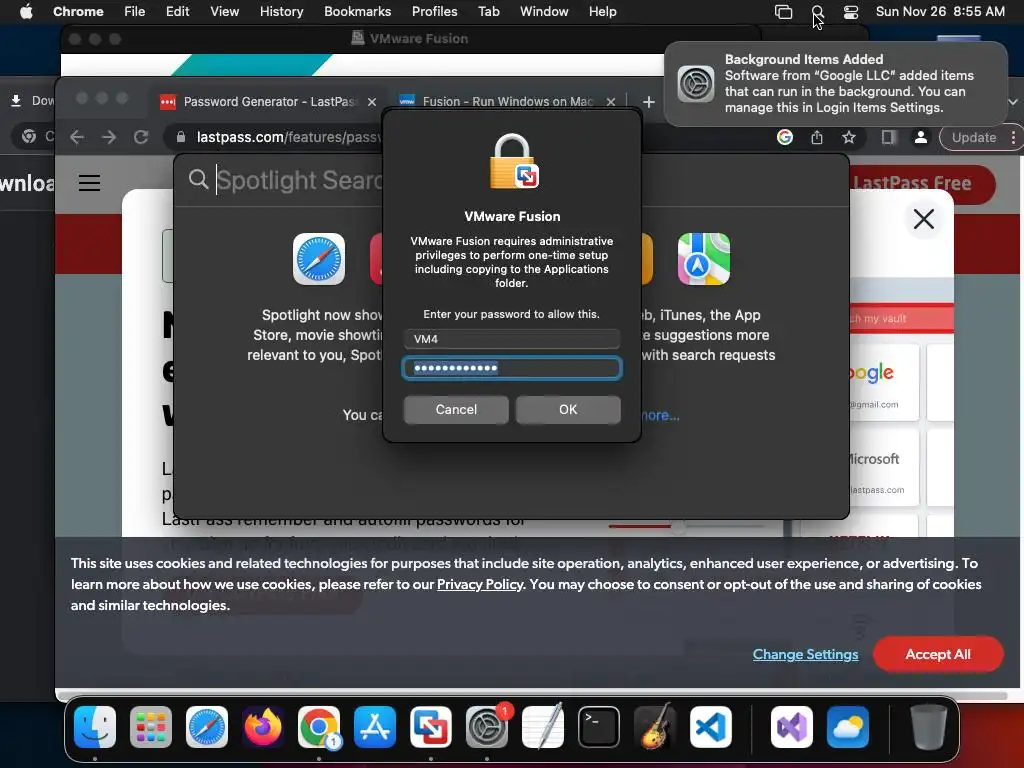Click downloads icon in background Chrome window
This screenshot has height=768, width=1024.
tap(16, 101)
